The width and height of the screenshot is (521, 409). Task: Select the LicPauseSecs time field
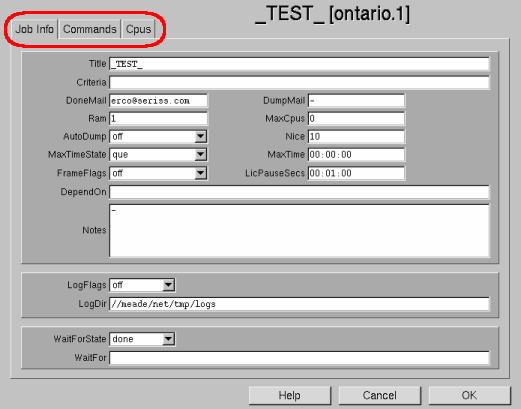pos(356,173)
